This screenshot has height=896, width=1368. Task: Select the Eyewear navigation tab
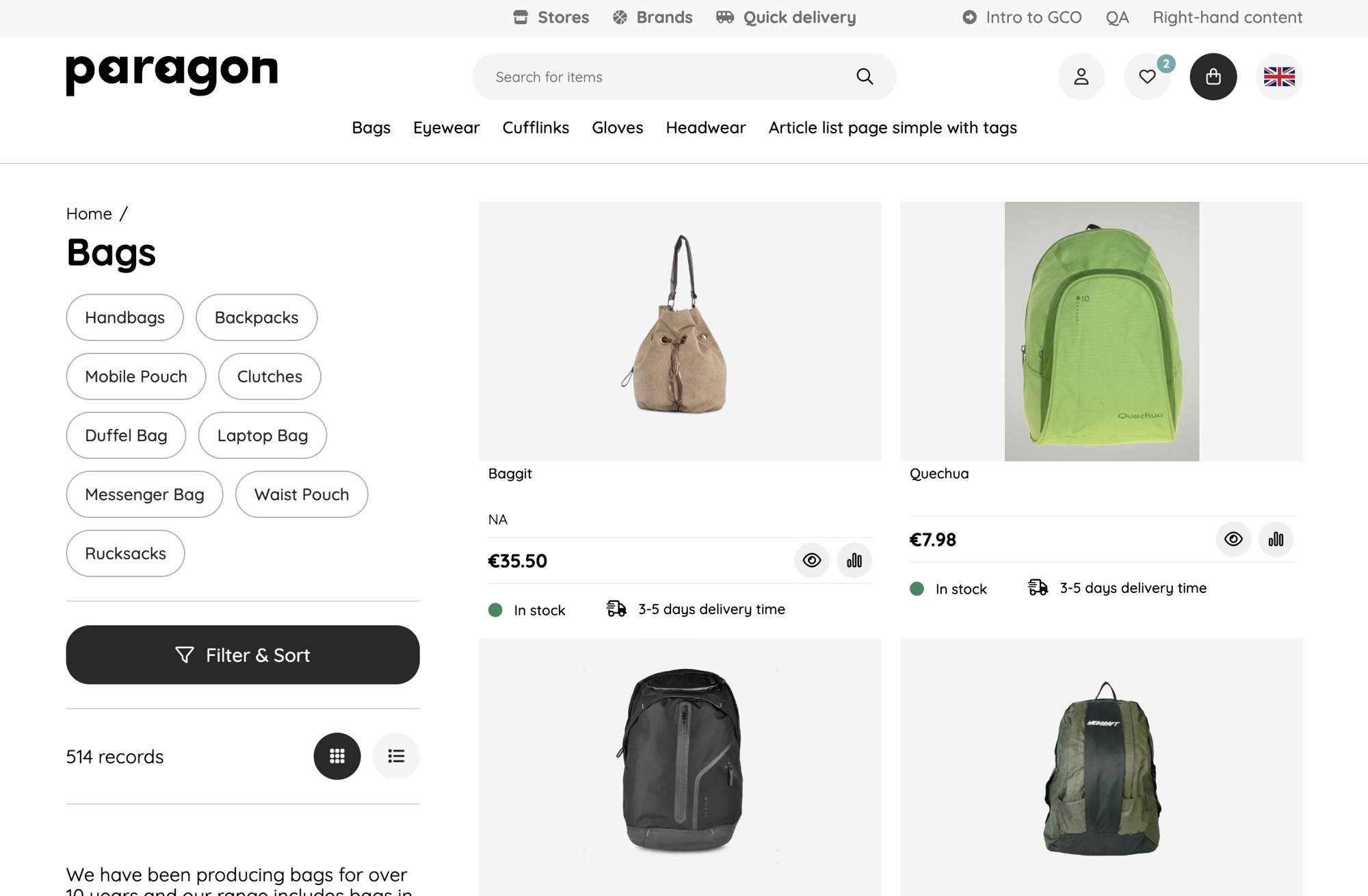point(446,127)
